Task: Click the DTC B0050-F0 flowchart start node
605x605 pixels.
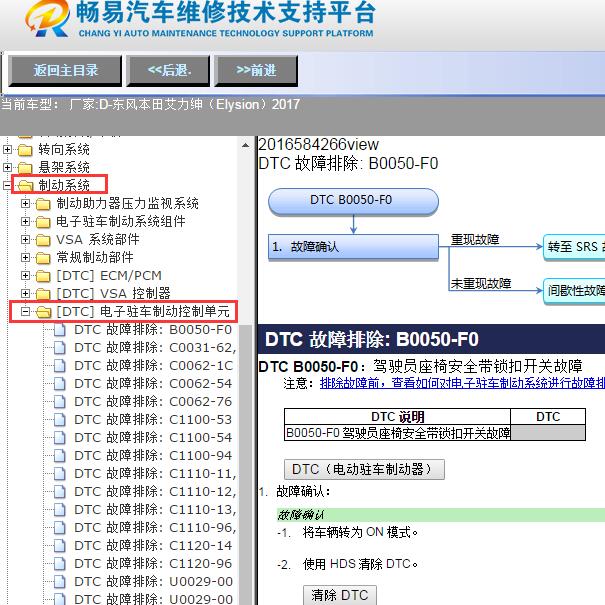Action: (353, 201)
